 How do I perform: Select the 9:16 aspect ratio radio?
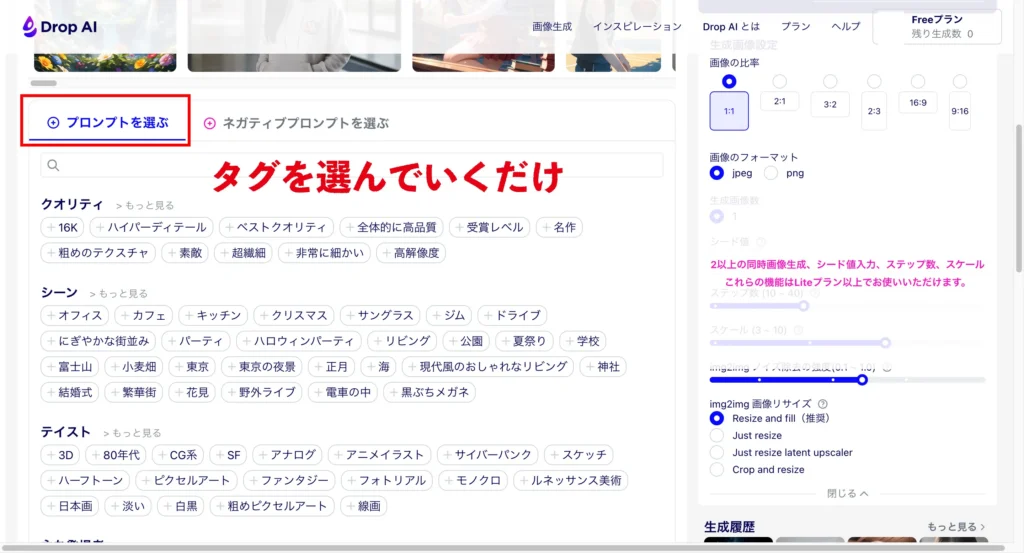[959, 82]
